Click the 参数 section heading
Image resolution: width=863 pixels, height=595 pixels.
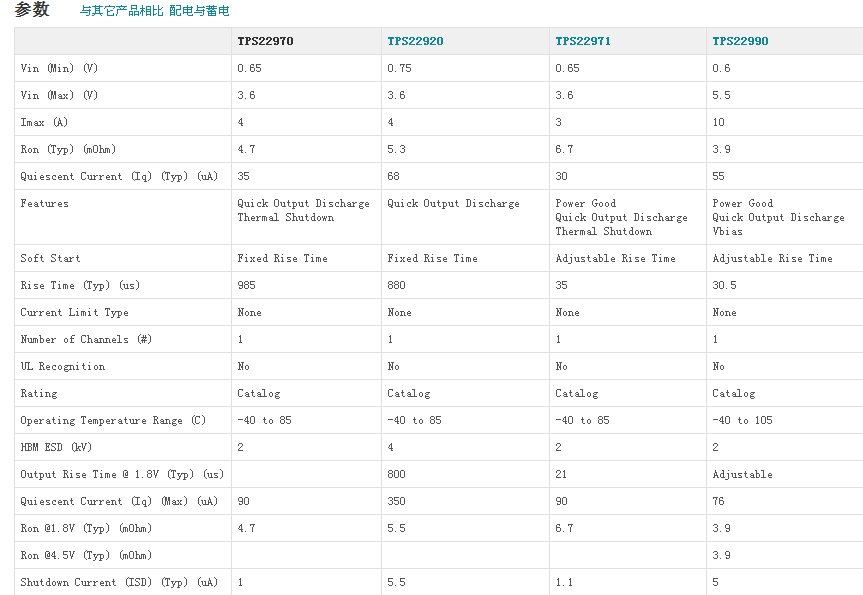tap(31, 10)
